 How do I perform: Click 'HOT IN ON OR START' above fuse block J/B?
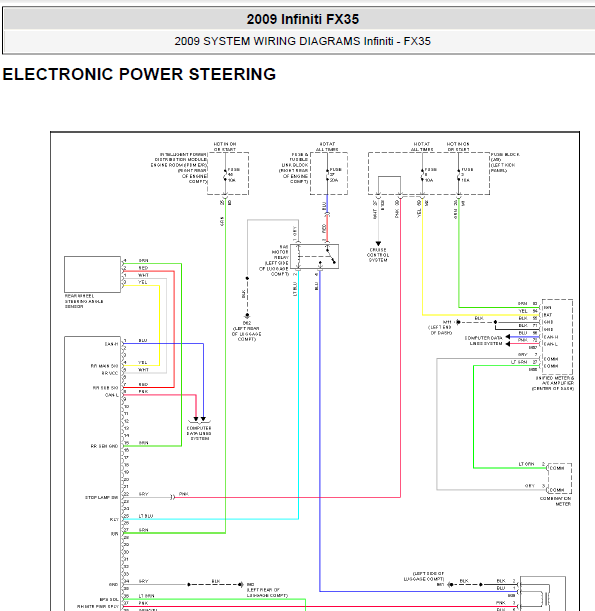(x=458, y=147)
